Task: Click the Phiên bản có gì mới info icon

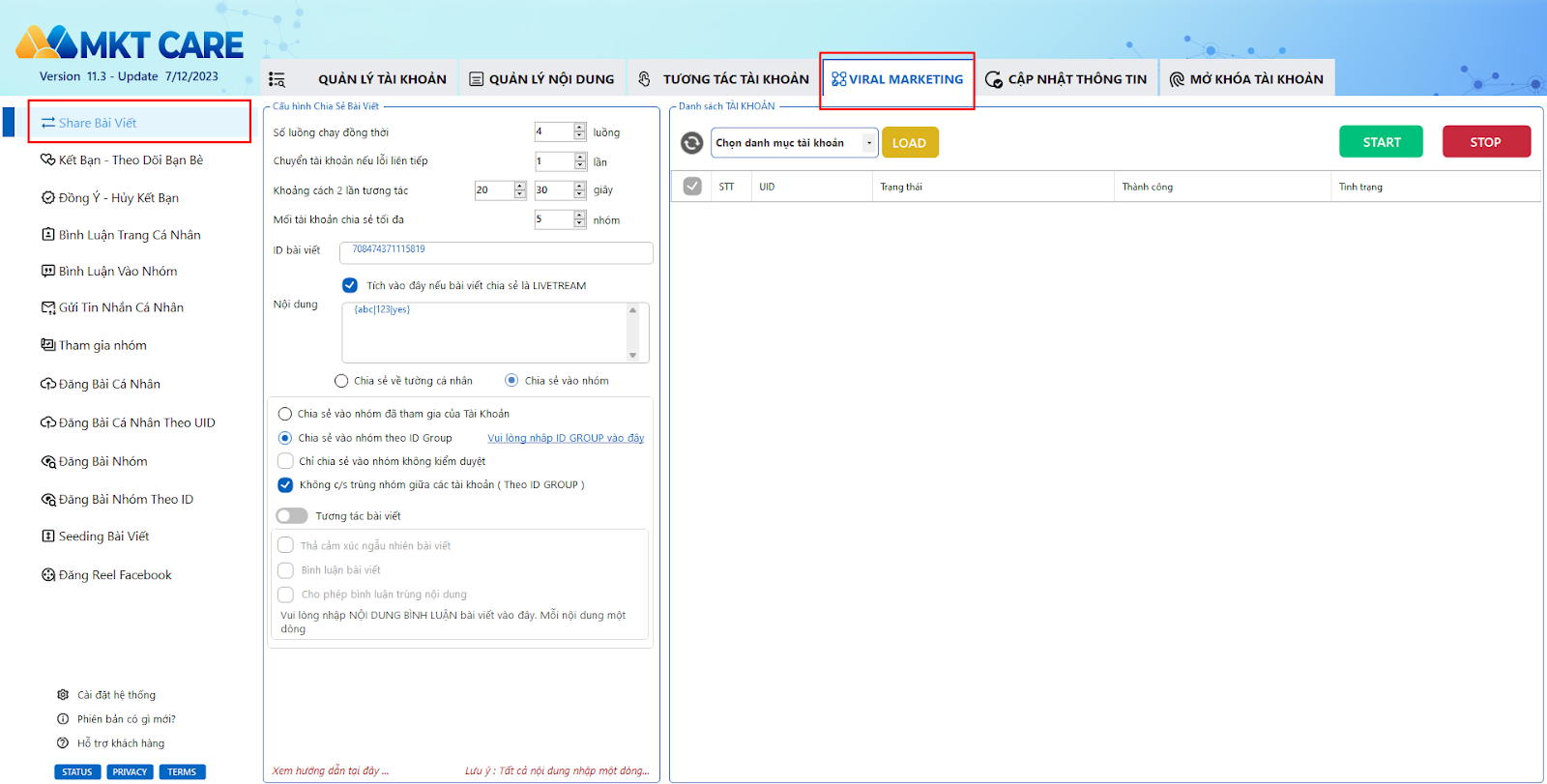Action: 63,718
